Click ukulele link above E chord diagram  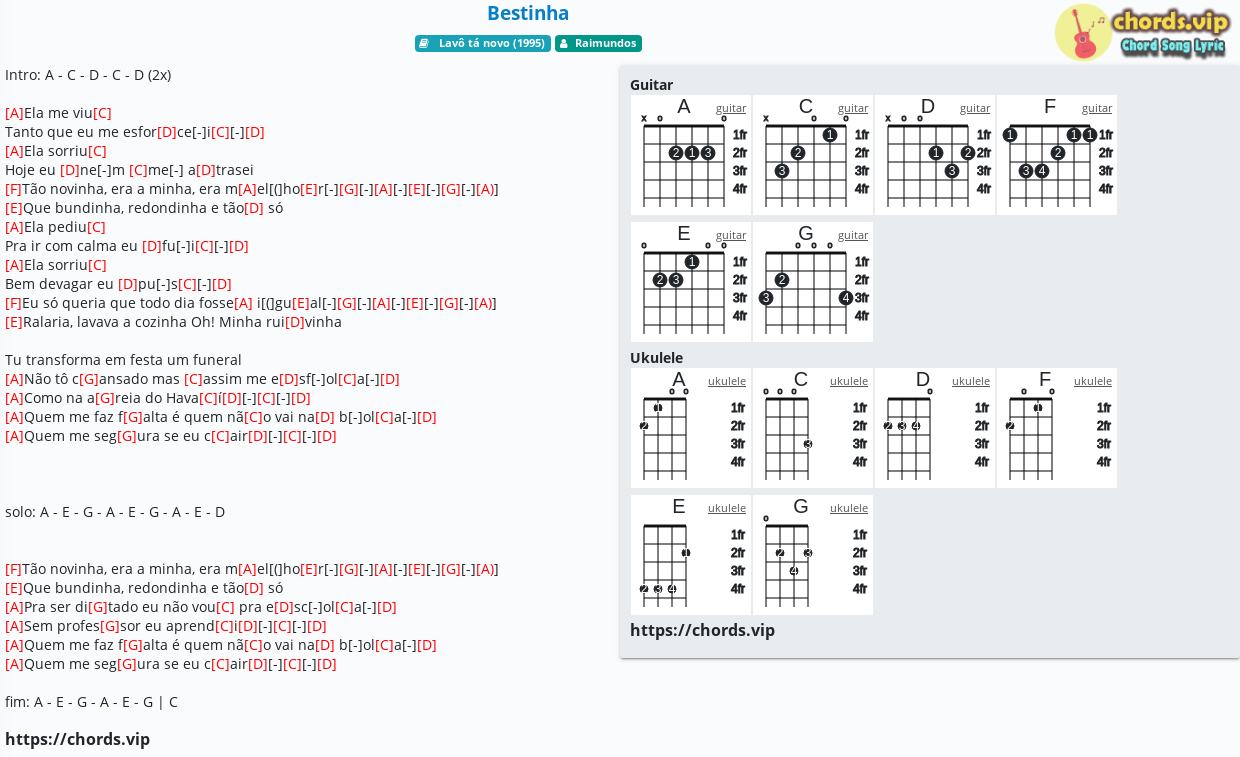pos(727,508)
